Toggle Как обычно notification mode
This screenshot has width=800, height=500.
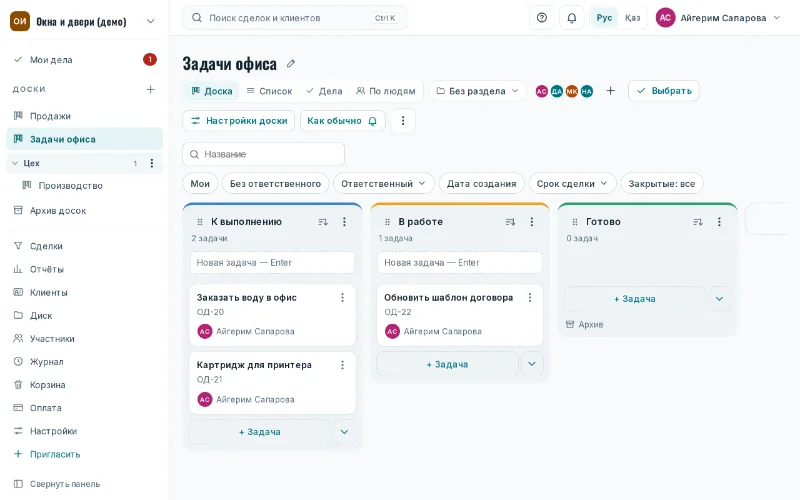pyautogui.click(x=342, y=121)
